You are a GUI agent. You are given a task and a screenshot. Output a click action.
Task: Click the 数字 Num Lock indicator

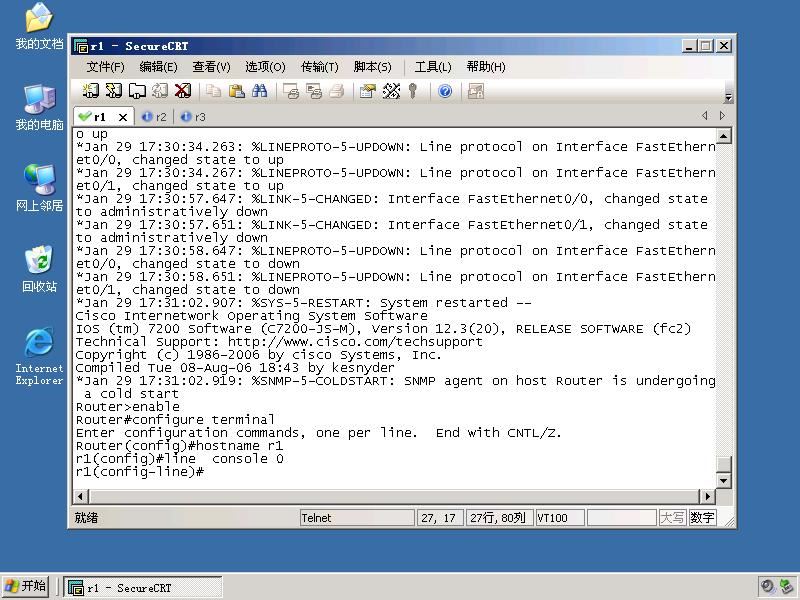click(x=702, y=518)
